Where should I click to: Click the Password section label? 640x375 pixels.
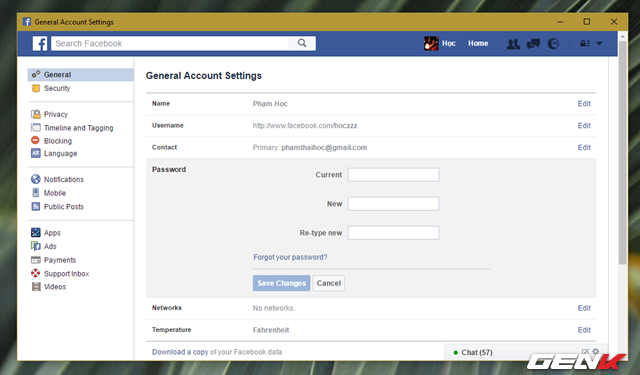pos(169,169)
